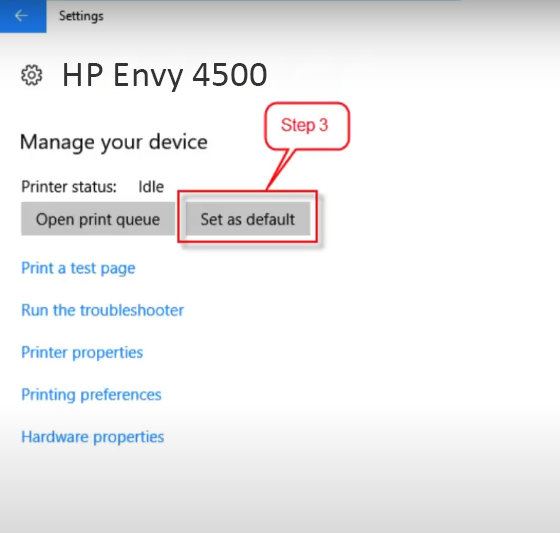Set the HP Envy 4500 as default
This screenshot has height=533, width=560.
click(x=248, y=219)
